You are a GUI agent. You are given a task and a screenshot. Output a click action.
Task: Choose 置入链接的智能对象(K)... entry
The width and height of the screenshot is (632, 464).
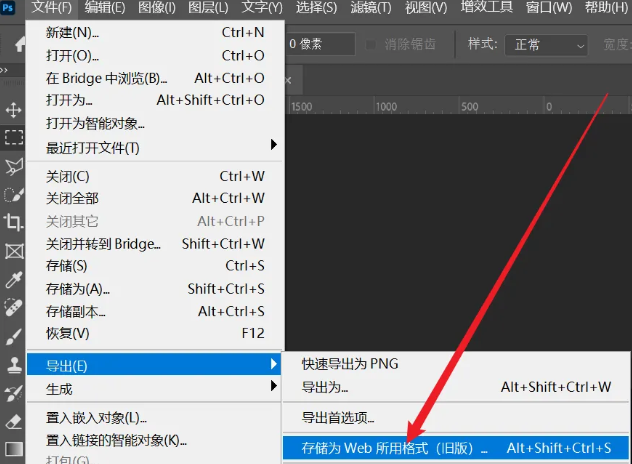[154, 440]
